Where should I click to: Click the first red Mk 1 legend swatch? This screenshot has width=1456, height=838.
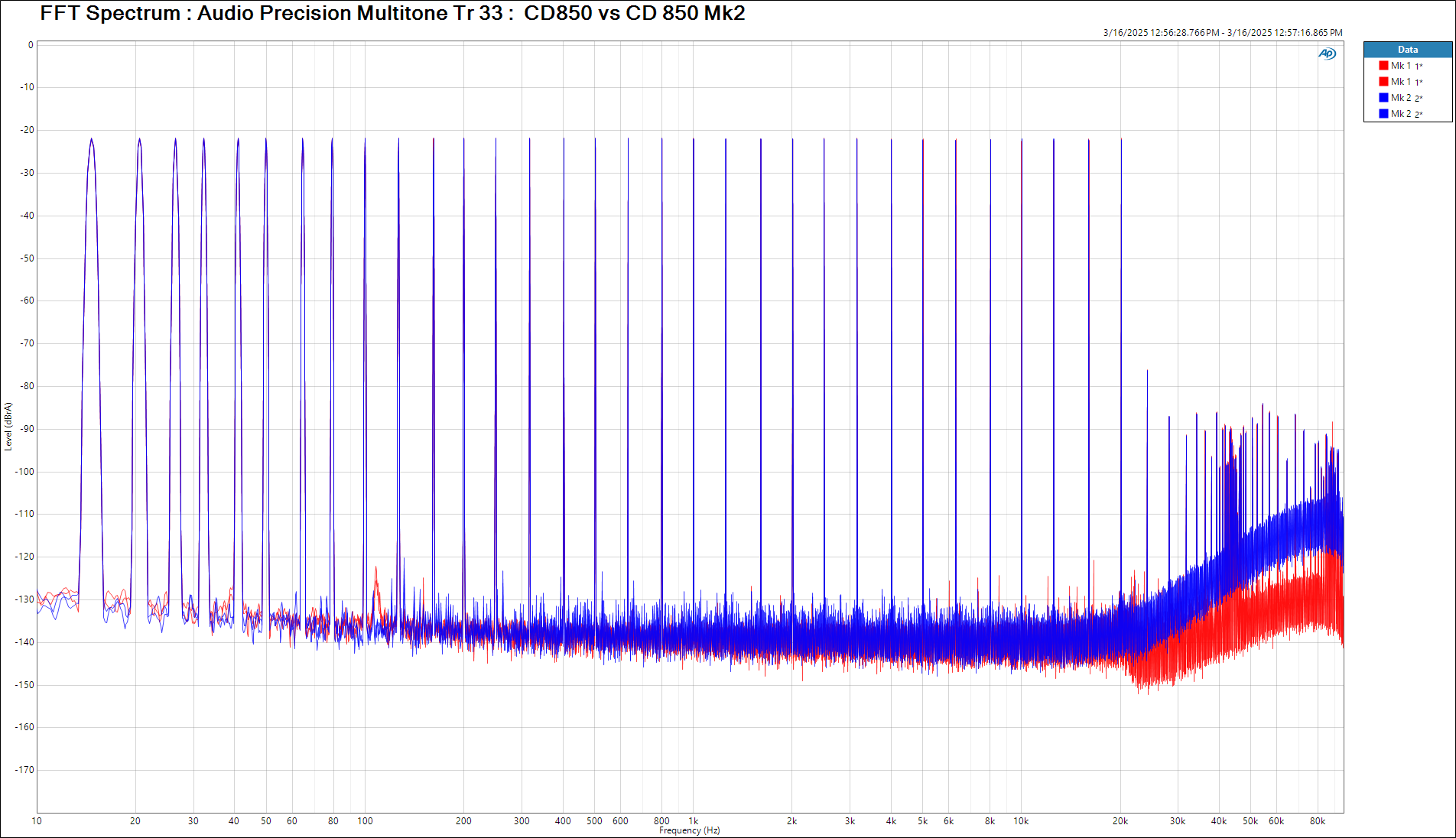(x=1383, y=66)
